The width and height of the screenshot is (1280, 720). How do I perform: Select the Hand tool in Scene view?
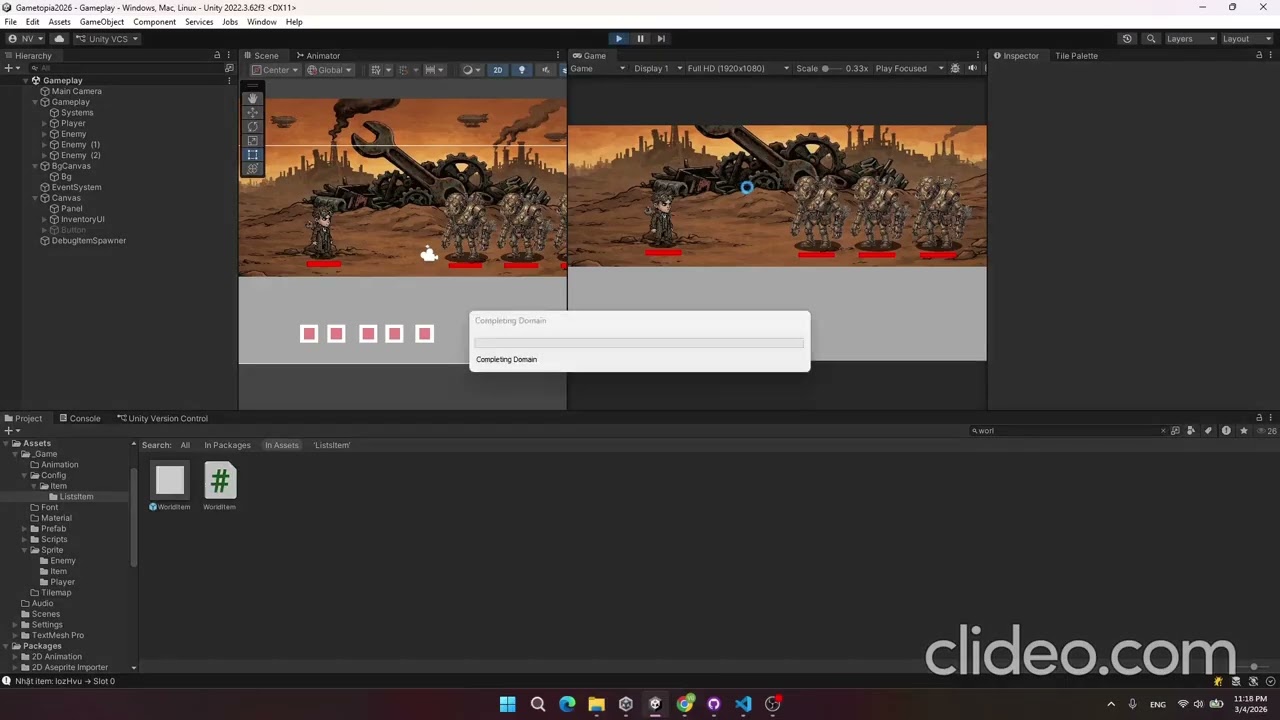pos(252,98)
